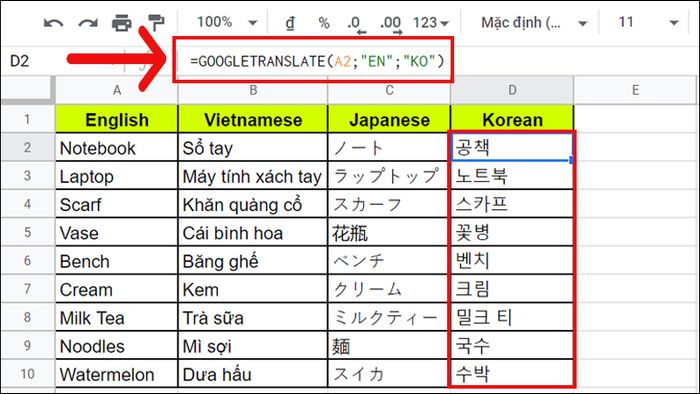Select column E header
Image resolution: width=700 pixels, height=394 pixels.
click(636, 90)
